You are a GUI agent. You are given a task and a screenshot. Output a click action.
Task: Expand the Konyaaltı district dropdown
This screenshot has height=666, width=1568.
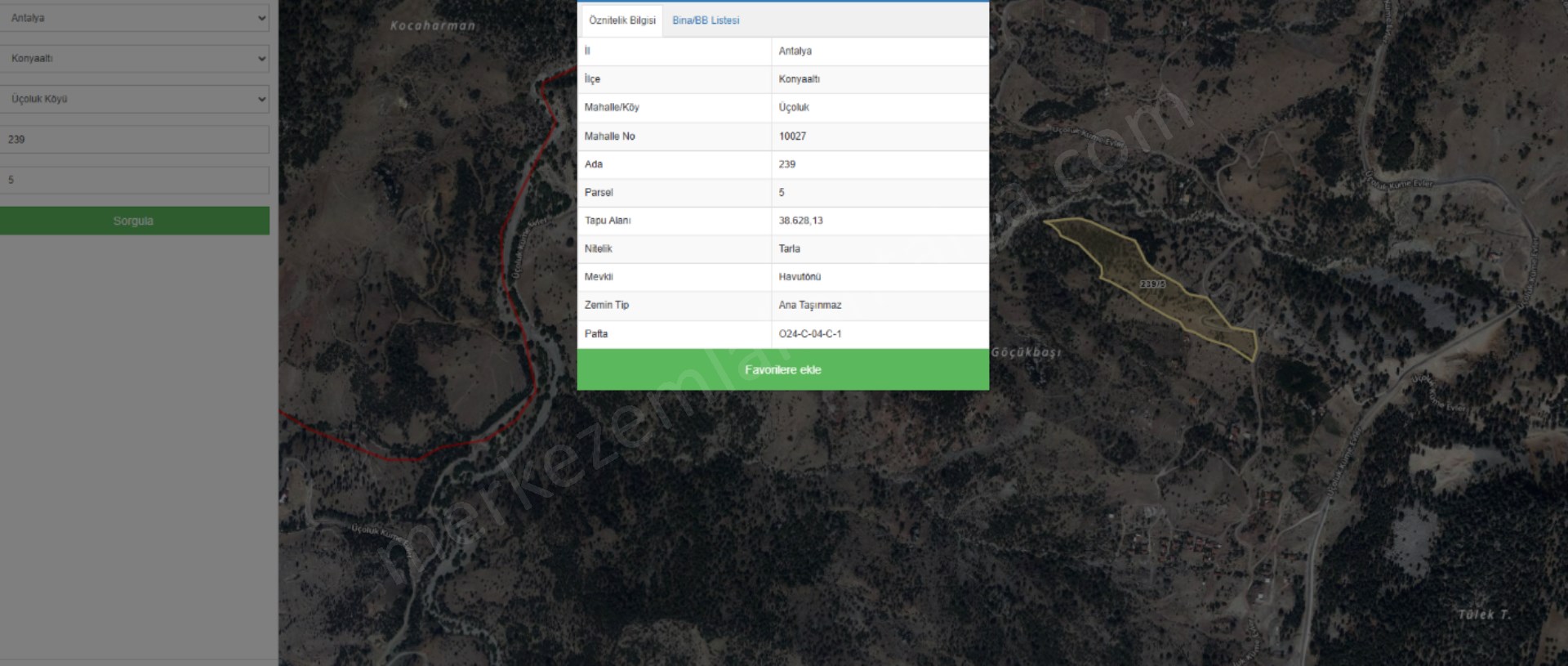coord(135,59)
